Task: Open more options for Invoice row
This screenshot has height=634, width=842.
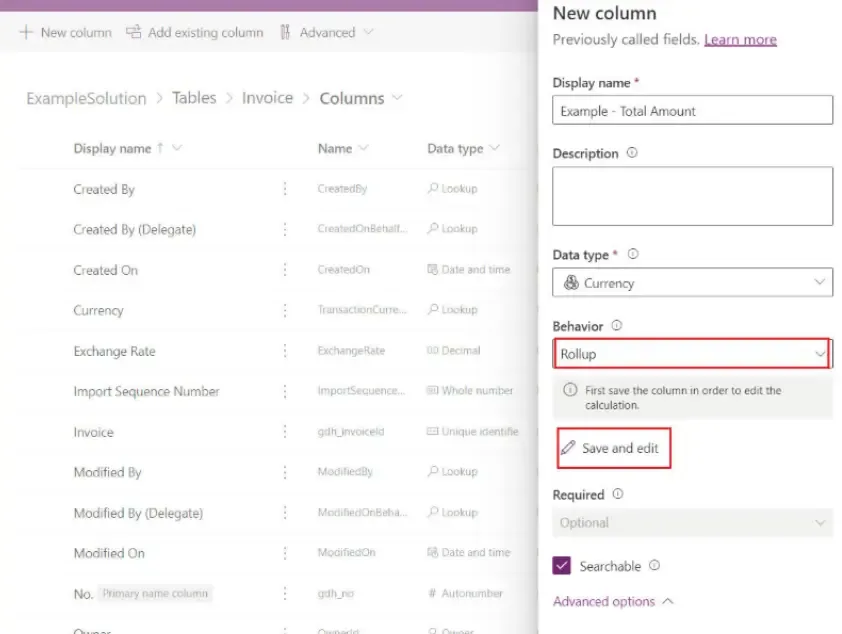Action: 285,432
